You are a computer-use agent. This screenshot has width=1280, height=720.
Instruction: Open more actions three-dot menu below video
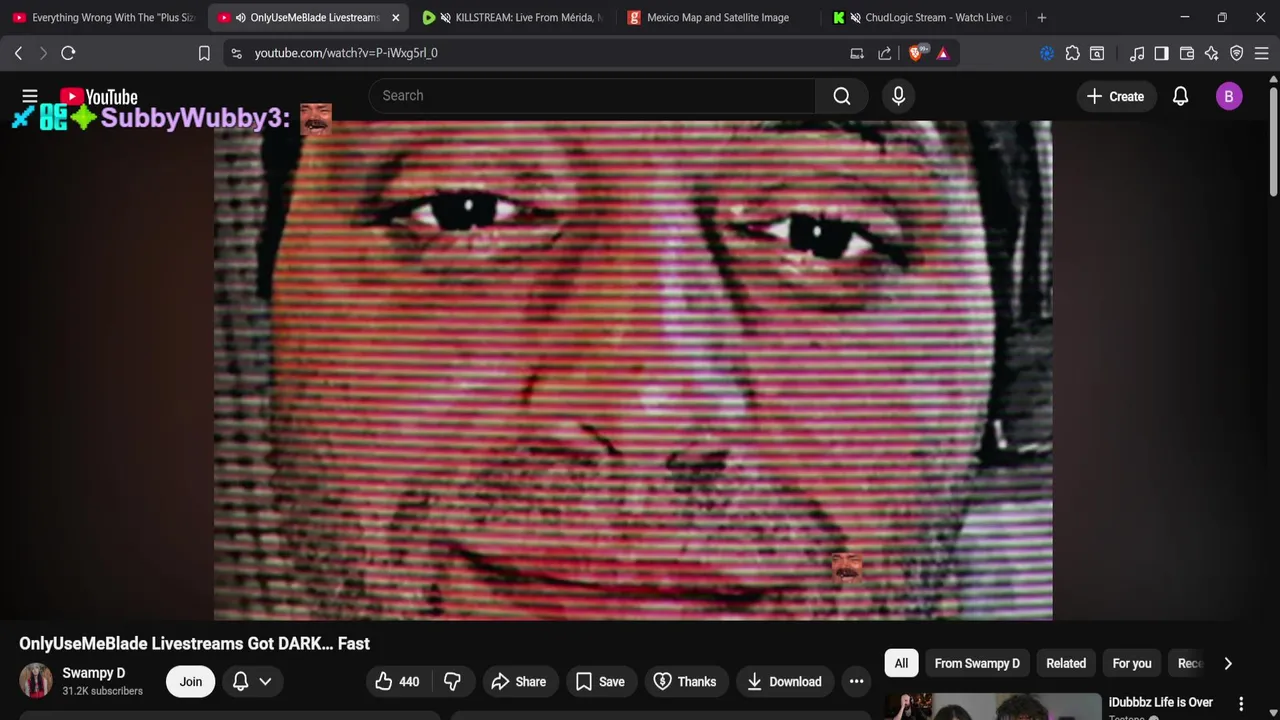856,682
